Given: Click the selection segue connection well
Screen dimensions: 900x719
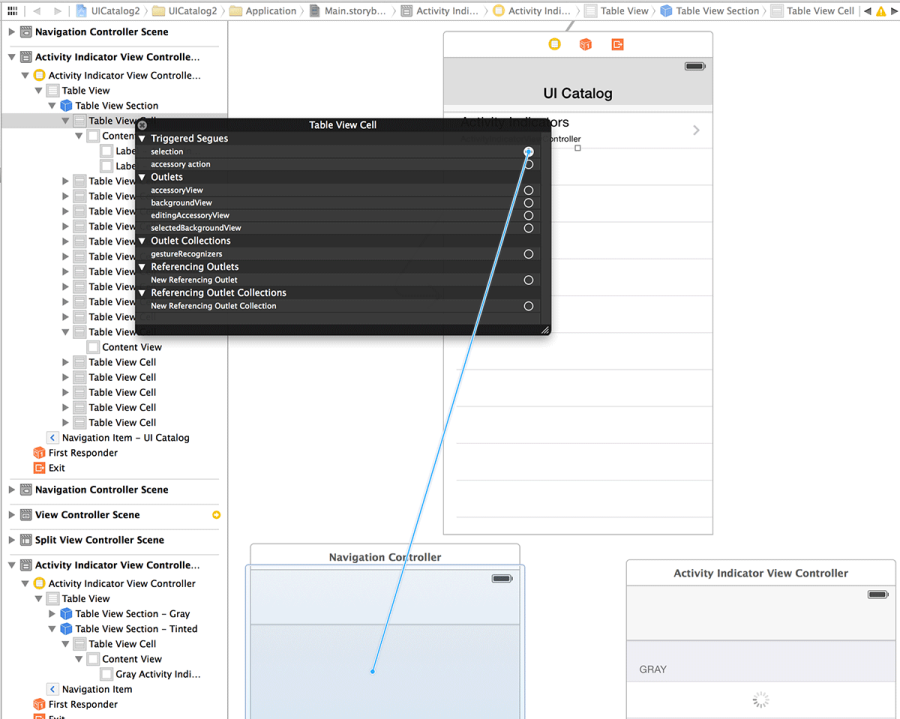Looking at the screenshot, I should 529,151.
